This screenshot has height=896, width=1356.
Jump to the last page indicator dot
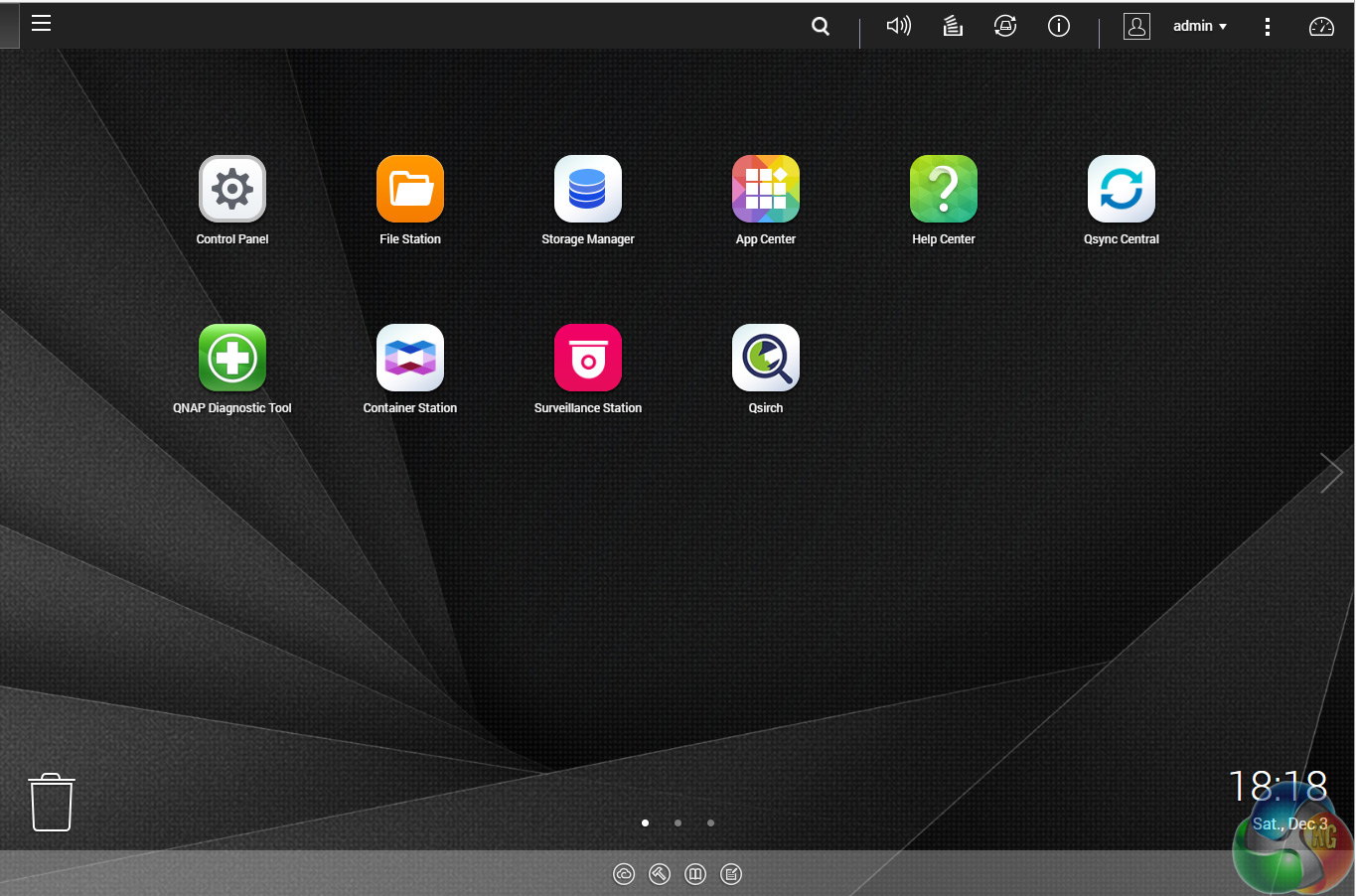(x=710, y=822)
